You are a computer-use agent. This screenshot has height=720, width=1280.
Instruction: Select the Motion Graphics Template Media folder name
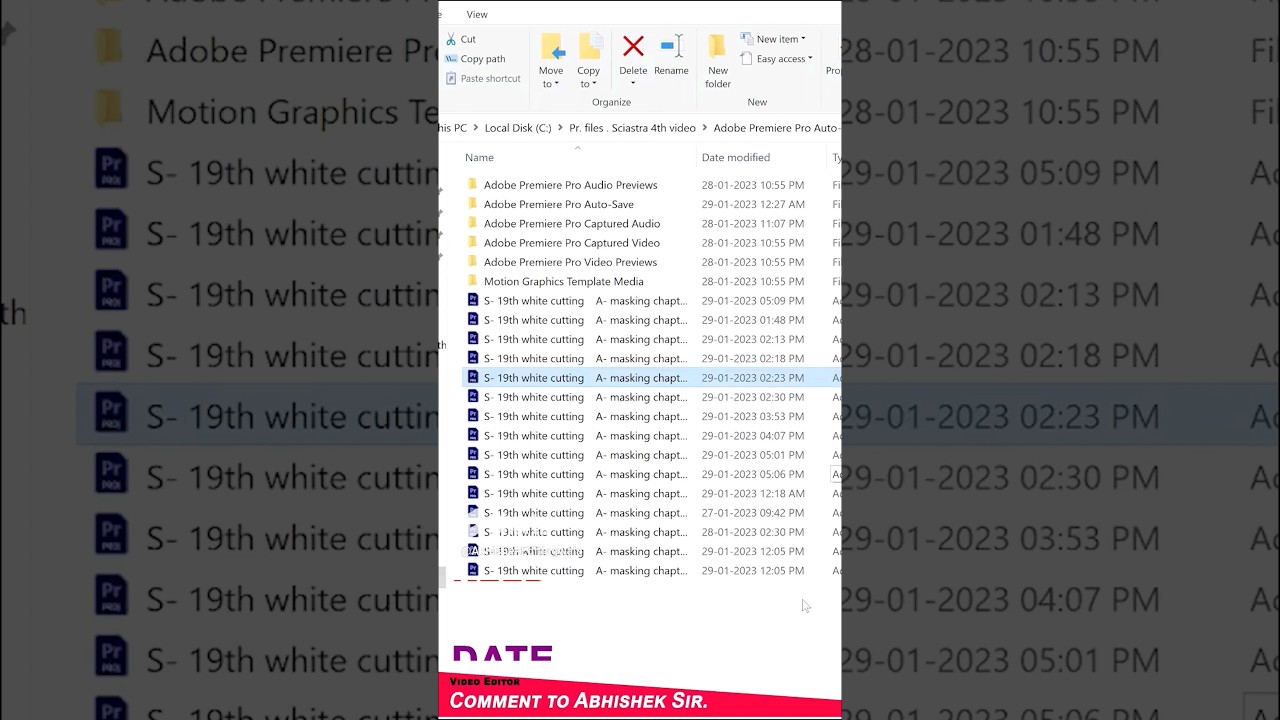(x=564, y=281)
